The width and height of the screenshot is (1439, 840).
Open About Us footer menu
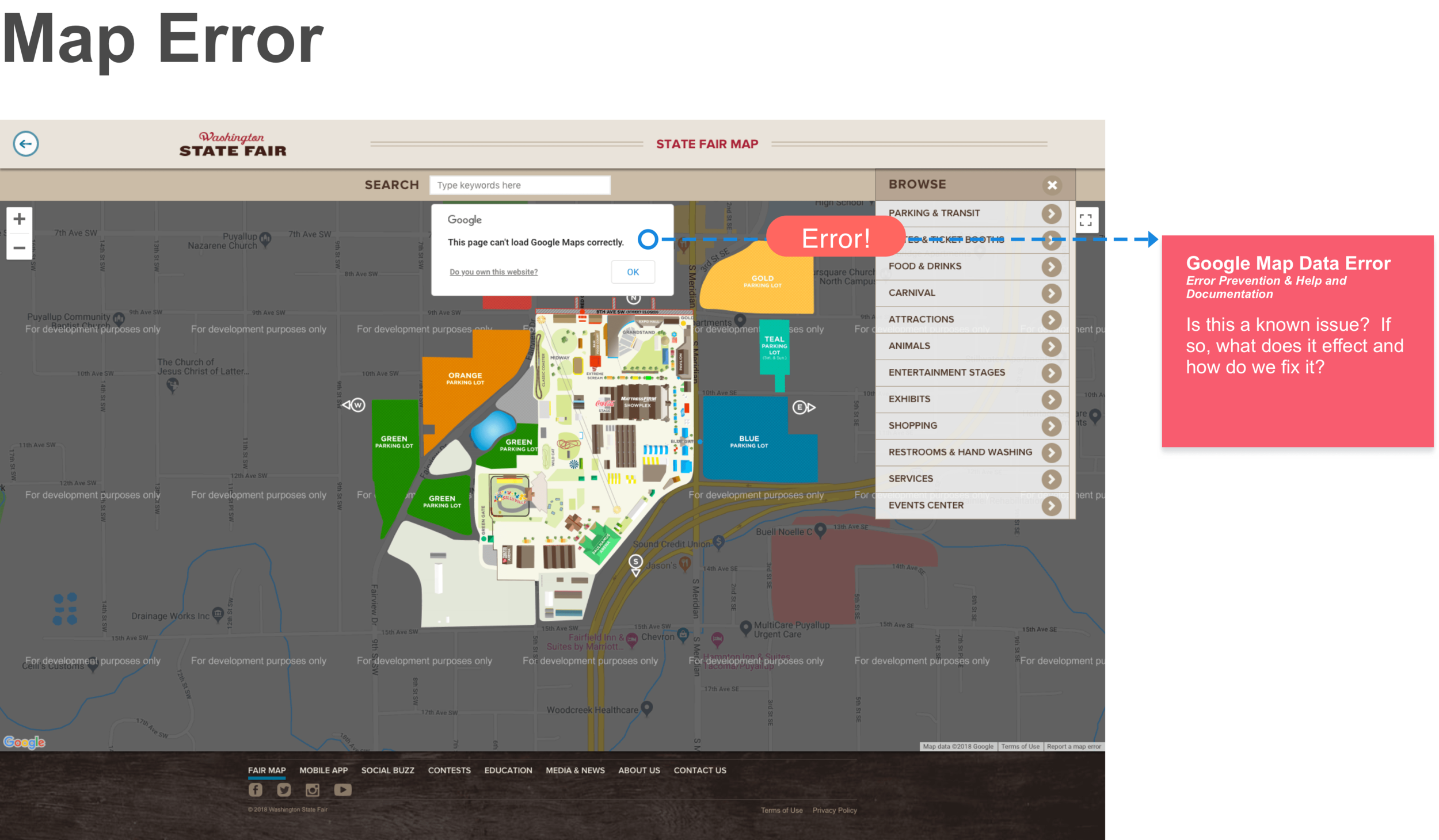click(639, 770)
